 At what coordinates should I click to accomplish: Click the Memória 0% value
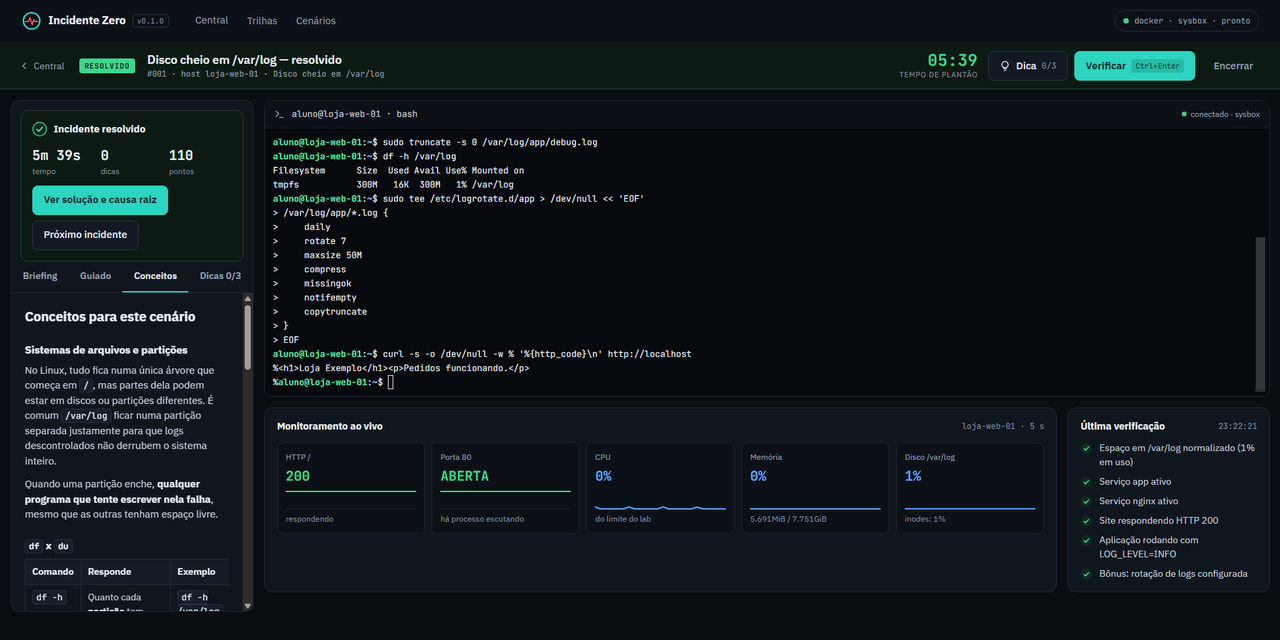(758, 476)
